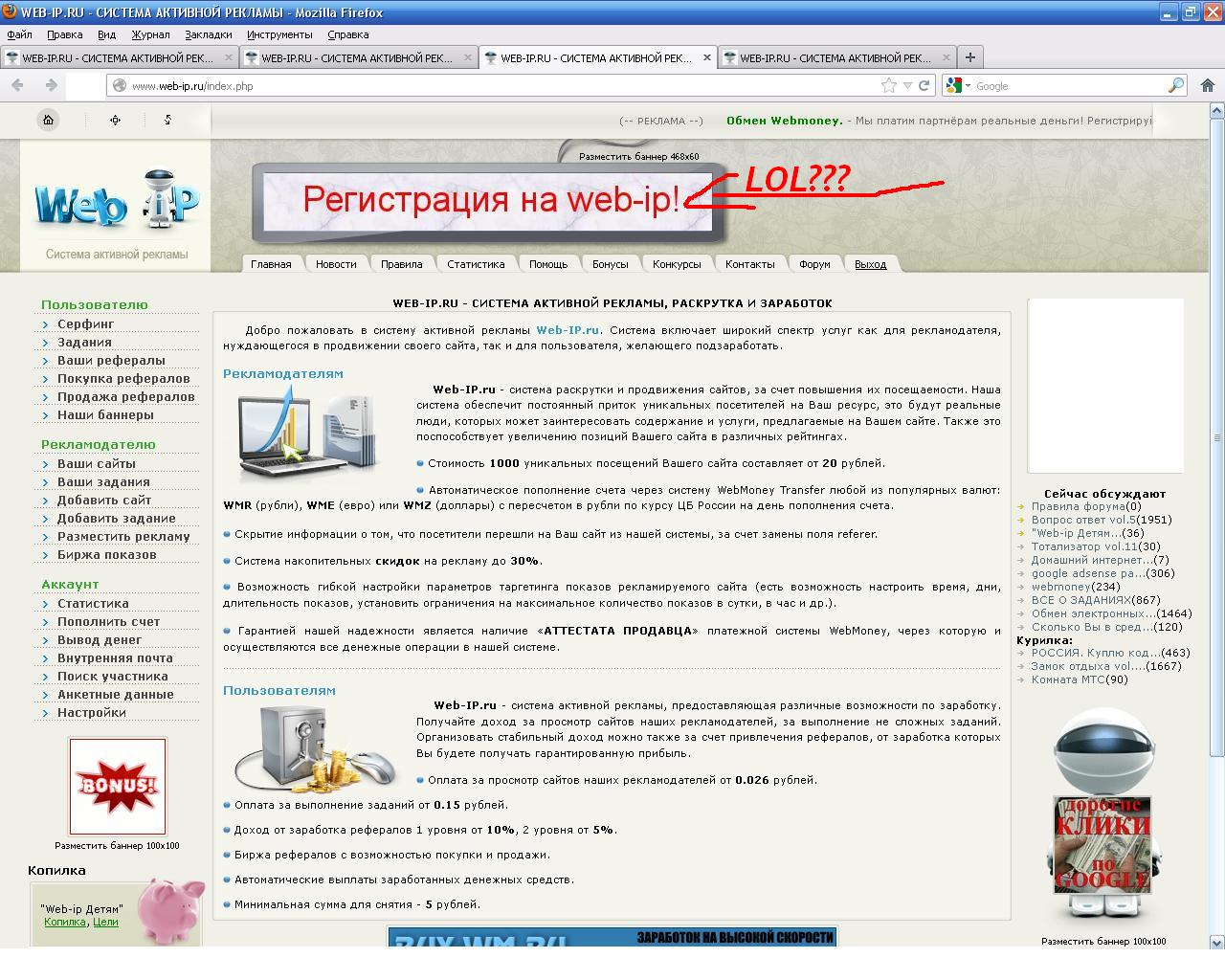Screen dimensions: 1225x980
Task: Open the Закладки menu
Action: (209, 34)
